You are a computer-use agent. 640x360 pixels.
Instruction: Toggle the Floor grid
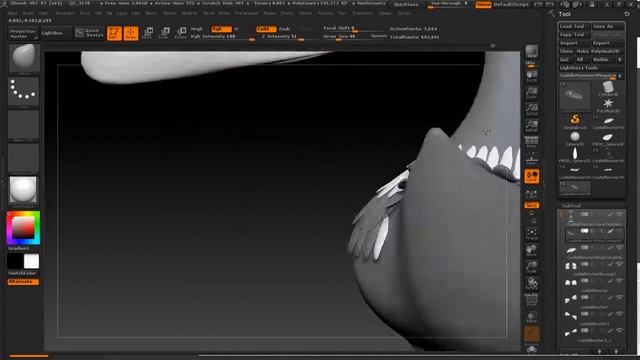[x=531, y=159]
